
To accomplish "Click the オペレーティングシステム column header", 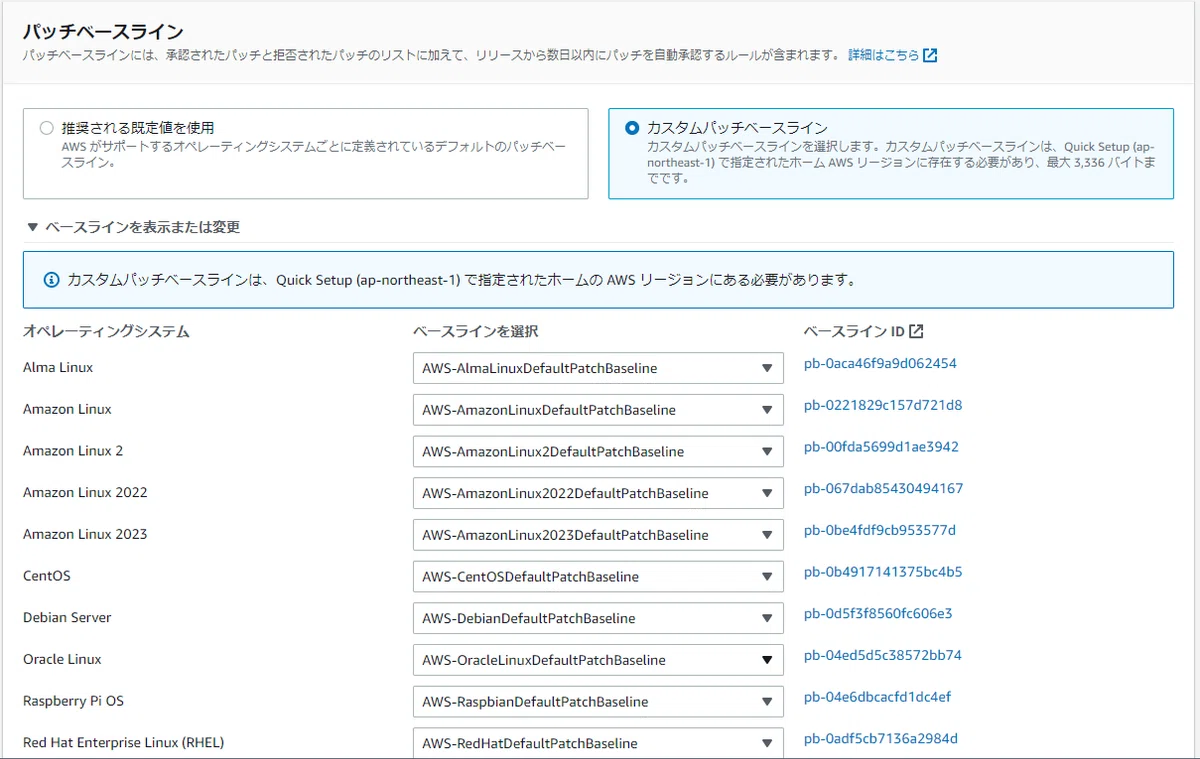I will tap(106, 331).
